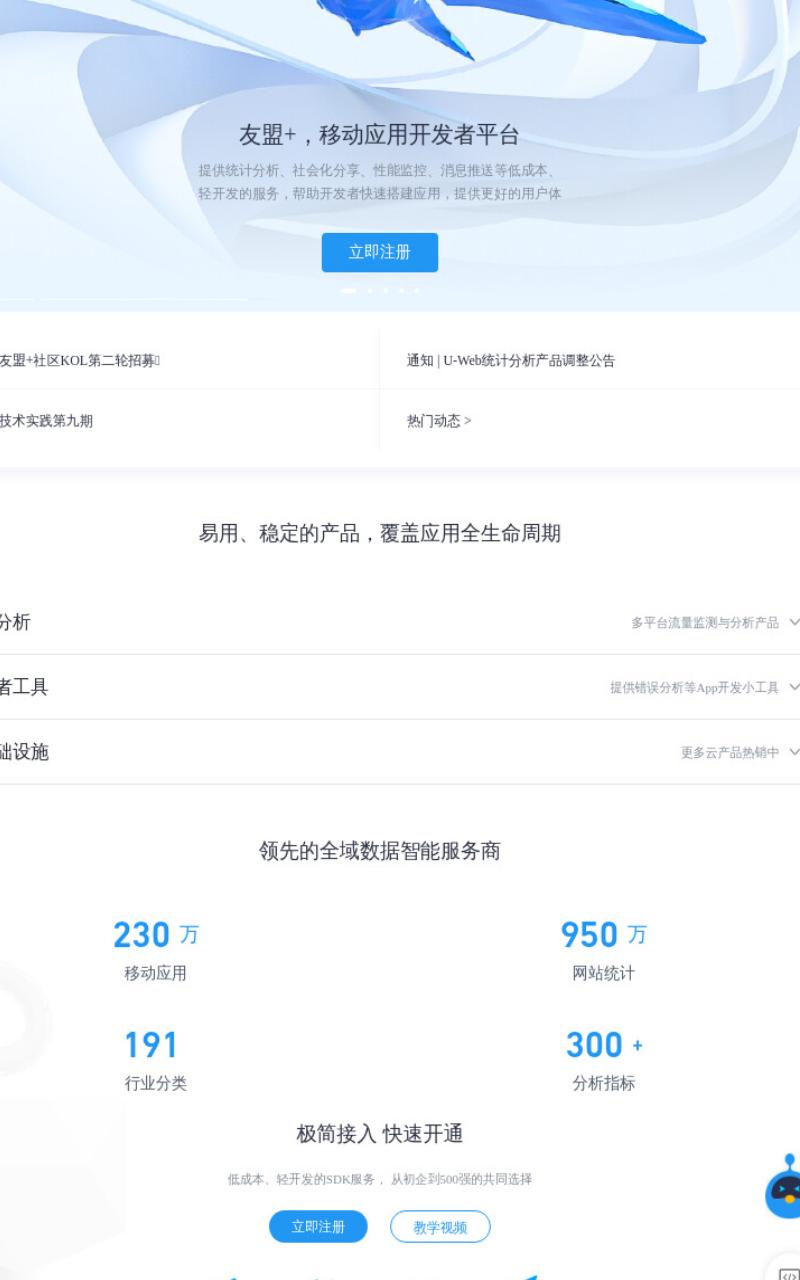
Task: Click the 950 万 statistic
Action: pos(603,935)
